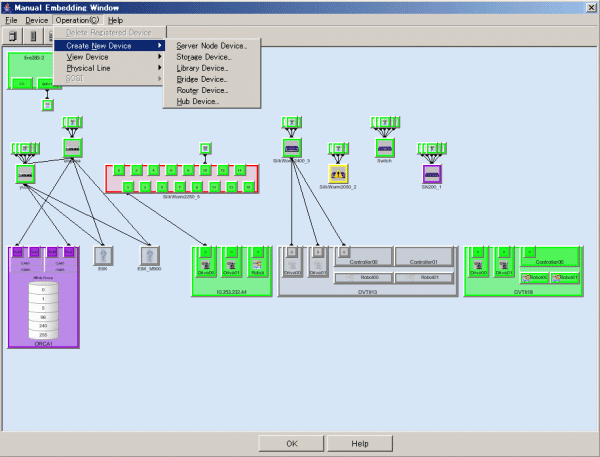Image resolution: width=600 pixels, height=457 pixels.
Task: Click Robot icon in 10.253.232.44 device
Action: [258, 262]
